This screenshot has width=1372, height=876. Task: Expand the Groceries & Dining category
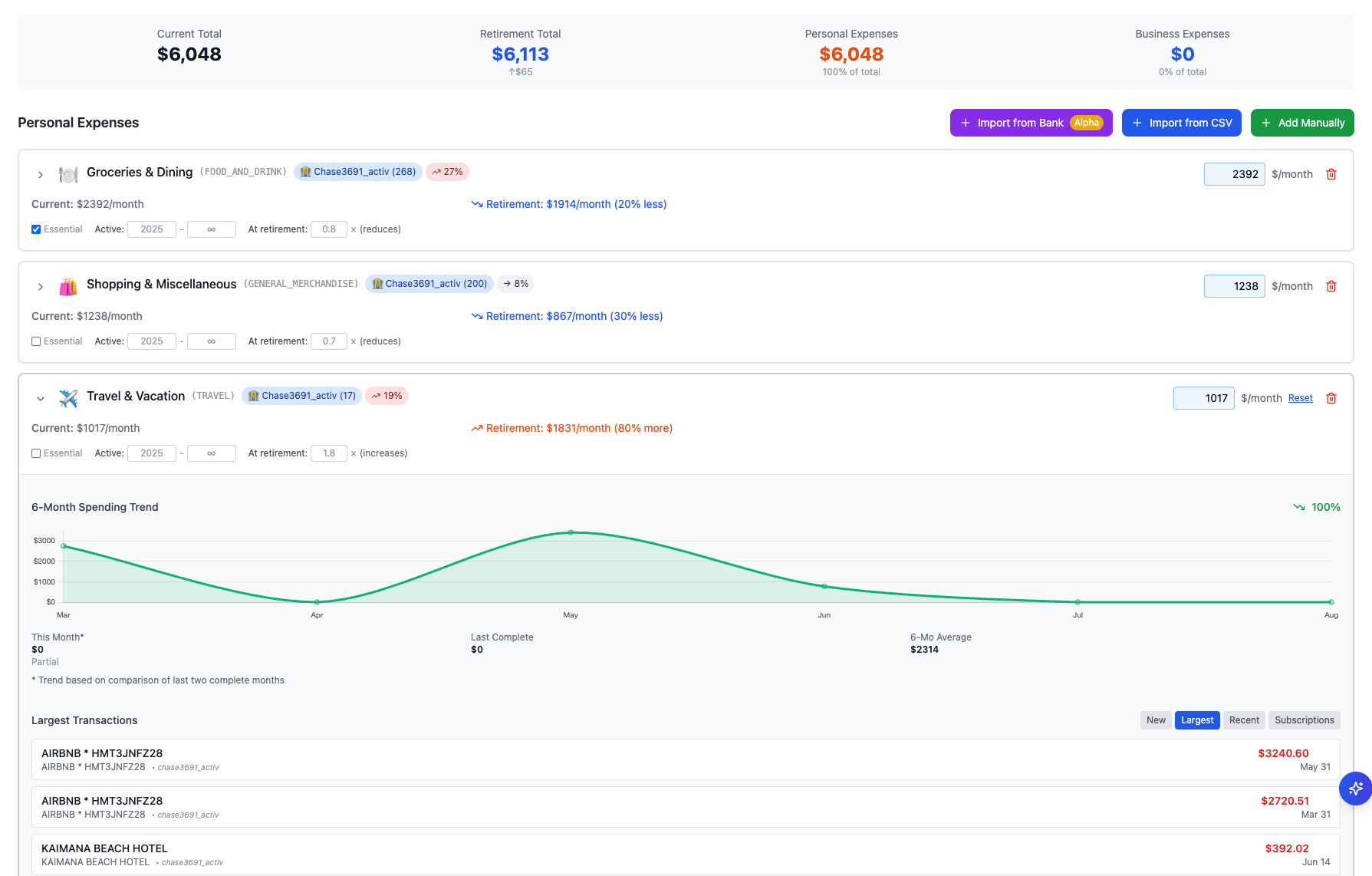41,174
